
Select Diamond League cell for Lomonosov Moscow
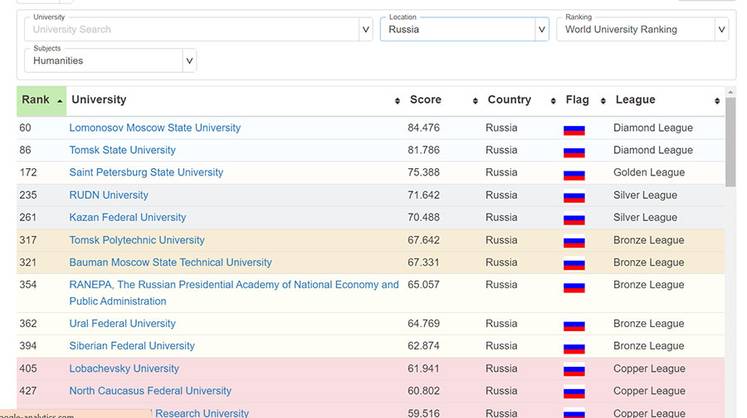click(653, 128)
